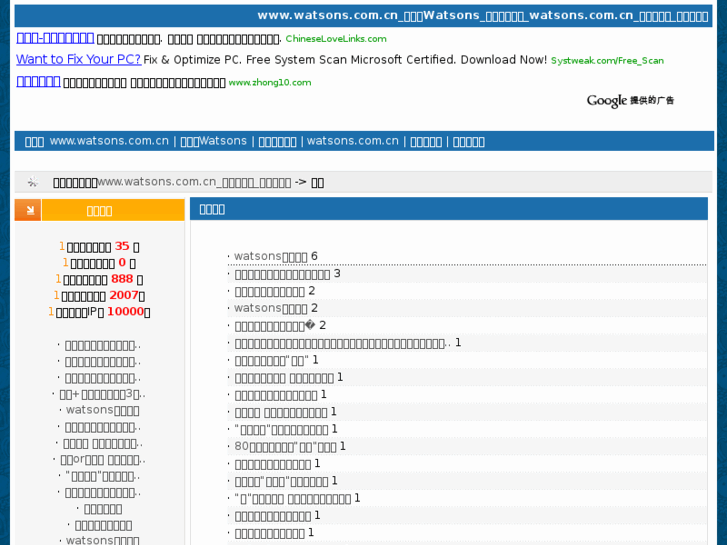Open the list entry with count 3
Image resolution: width=727 pixels, height=545 pixels.
coord(282,274)
